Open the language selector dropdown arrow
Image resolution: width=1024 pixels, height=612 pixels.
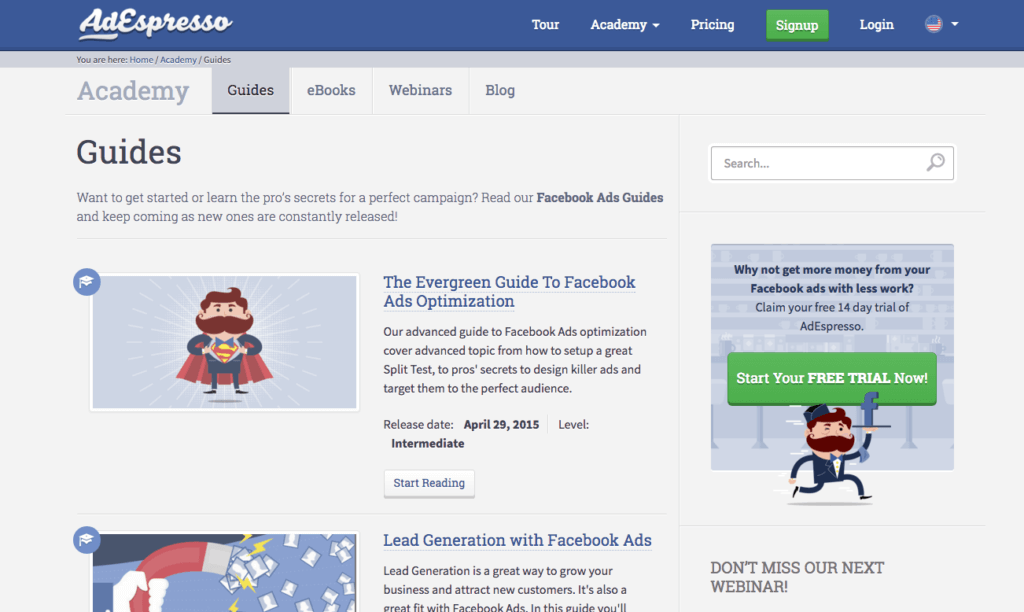[x=955, y=24]
